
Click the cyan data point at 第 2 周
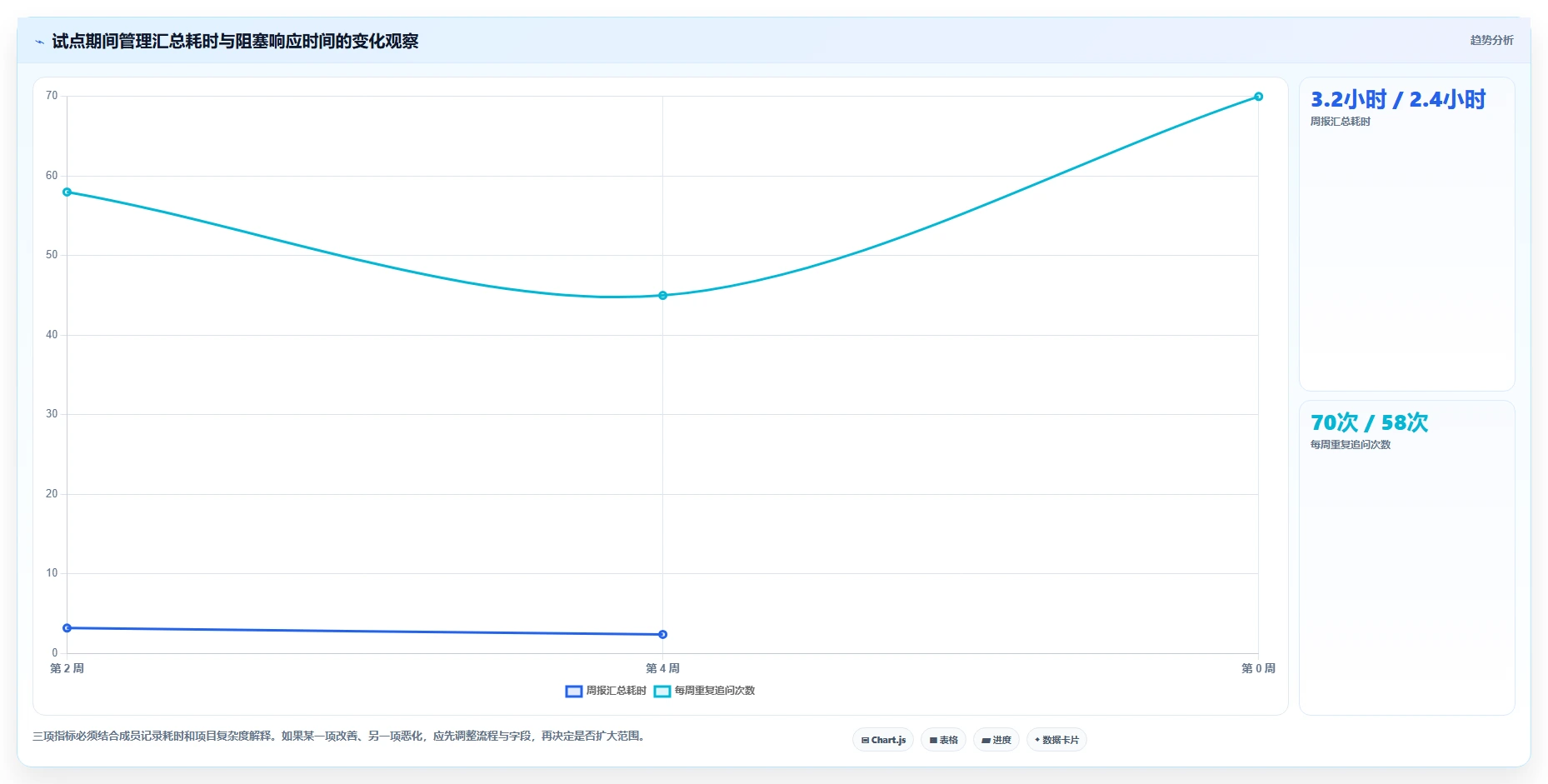(67, 192)
